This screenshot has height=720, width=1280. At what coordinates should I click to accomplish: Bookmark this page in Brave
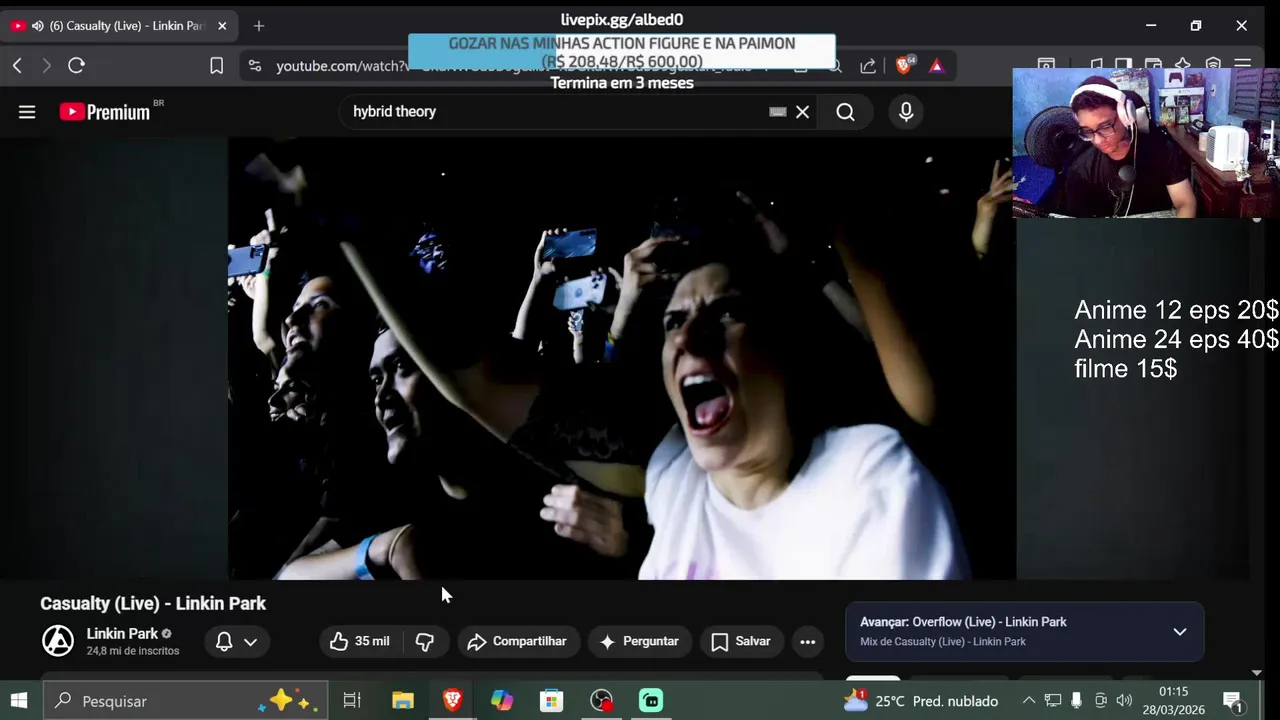coord(216,66)
